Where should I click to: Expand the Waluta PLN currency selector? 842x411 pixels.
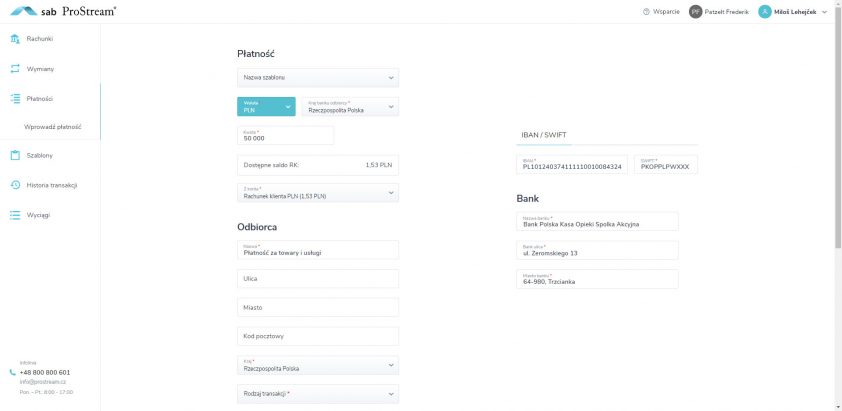coord(266,107)
